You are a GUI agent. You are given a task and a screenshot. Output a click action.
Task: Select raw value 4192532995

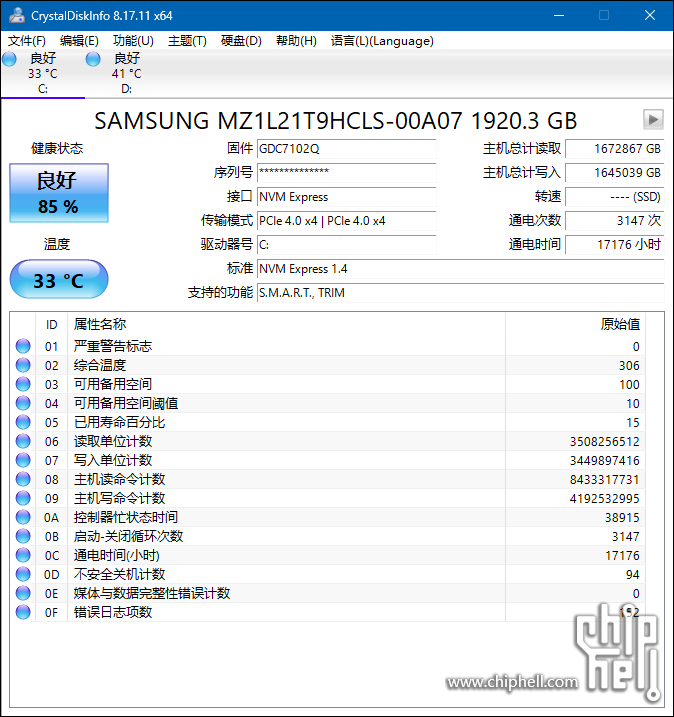pos(604,498)
